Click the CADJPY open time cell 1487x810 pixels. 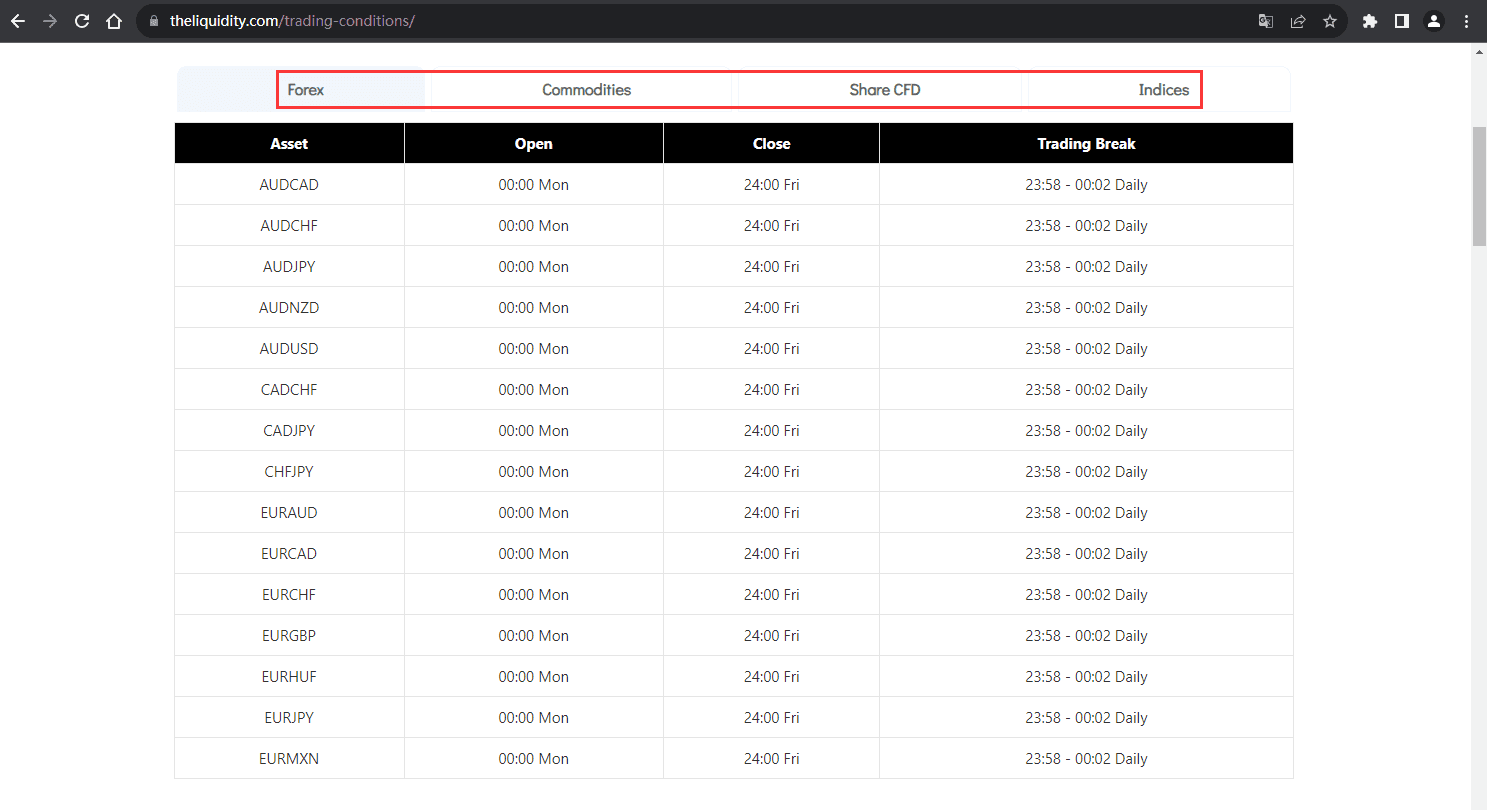534,431
